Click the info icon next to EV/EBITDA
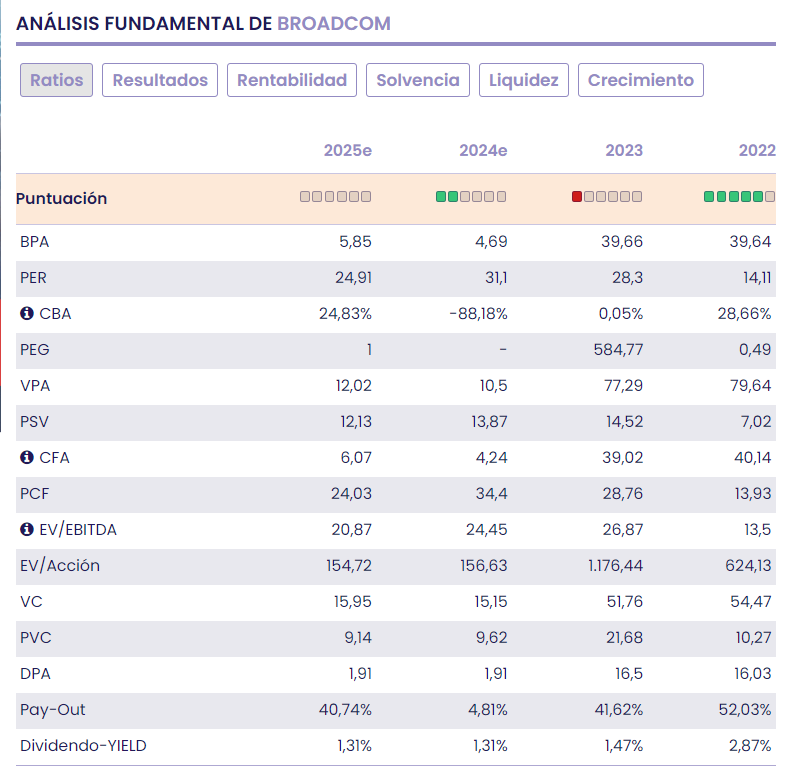The image size is (791, 776). pyautogui.click(x=27, y=530)
